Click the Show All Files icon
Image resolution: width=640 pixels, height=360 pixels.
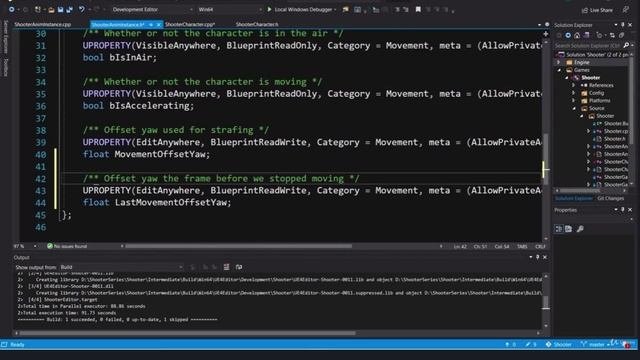click(x=621, y=35)
